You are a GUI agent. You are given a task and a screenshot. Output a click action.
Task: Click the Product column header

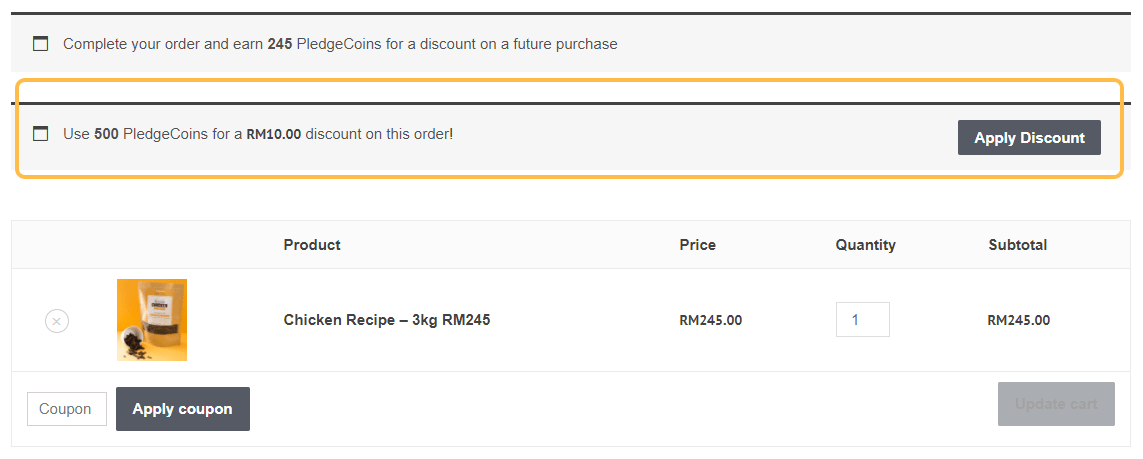coord(312,245)
